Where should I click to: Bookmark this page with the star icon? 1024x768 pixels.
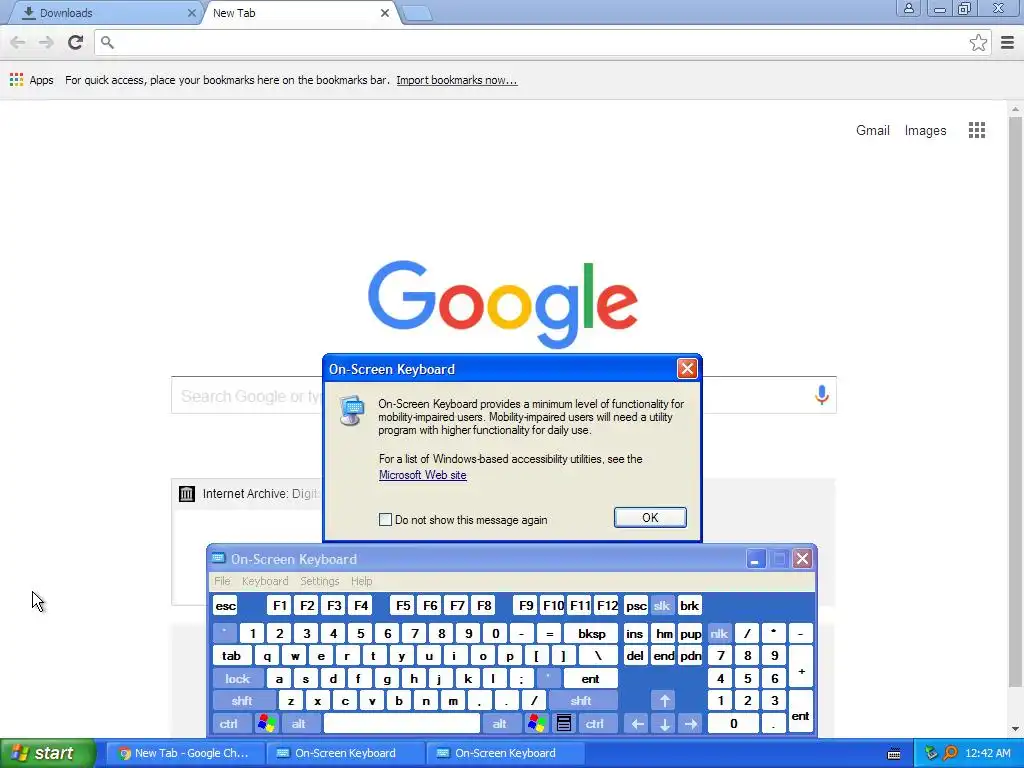pos(978,43)
